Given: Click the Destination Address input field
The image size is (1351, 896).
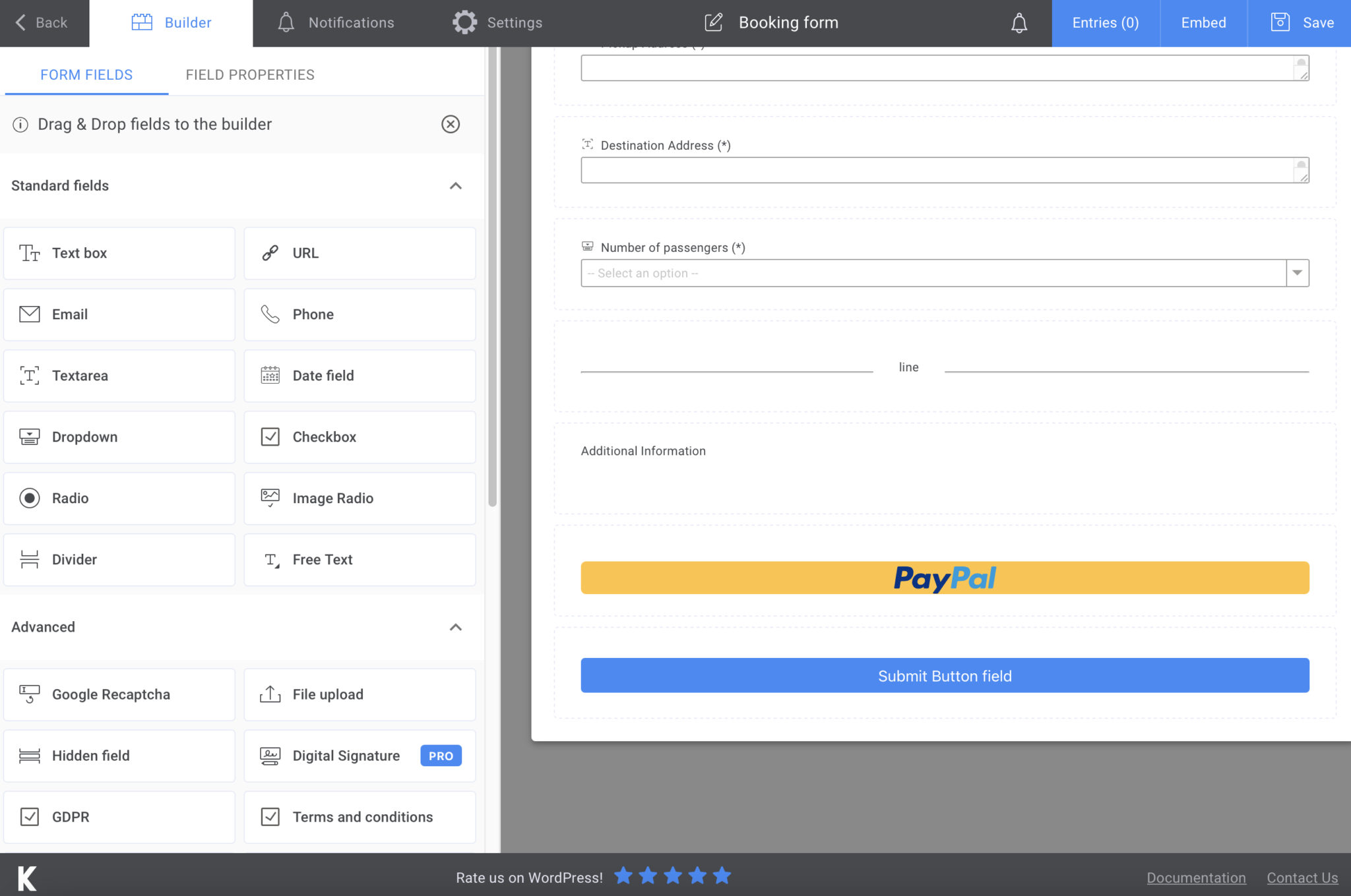Looking at the screenshot, I should point(945,169).
